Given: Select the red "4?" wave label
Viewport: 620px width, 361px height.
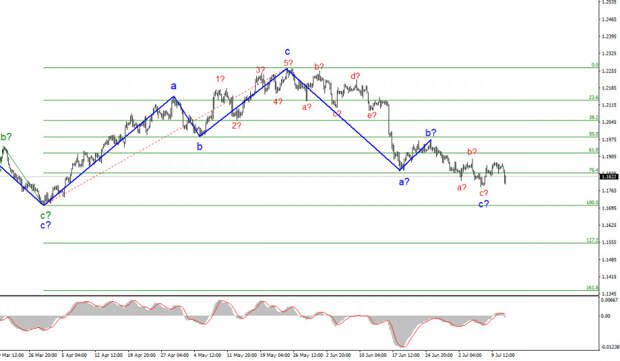Looking at the screenshot, I should point(278,102).
